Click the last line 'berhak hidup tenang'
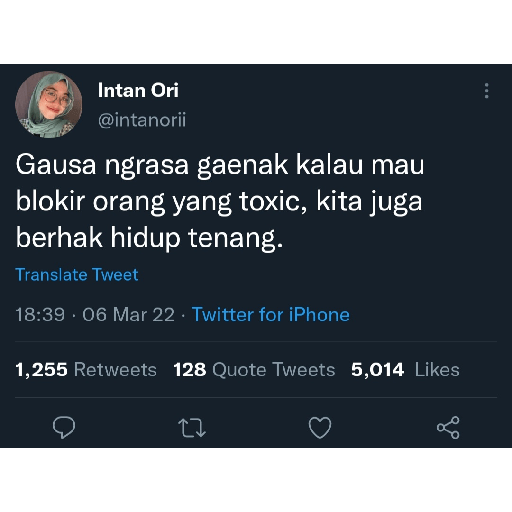The width and height of the screenshot is (512, 512). coord(150,238)
